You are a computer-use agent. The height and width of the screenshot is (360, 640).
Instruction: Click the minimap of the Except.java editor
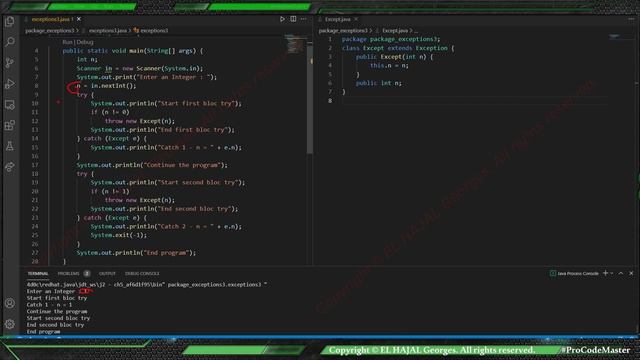pyautogui.click(x=614, y=36)
